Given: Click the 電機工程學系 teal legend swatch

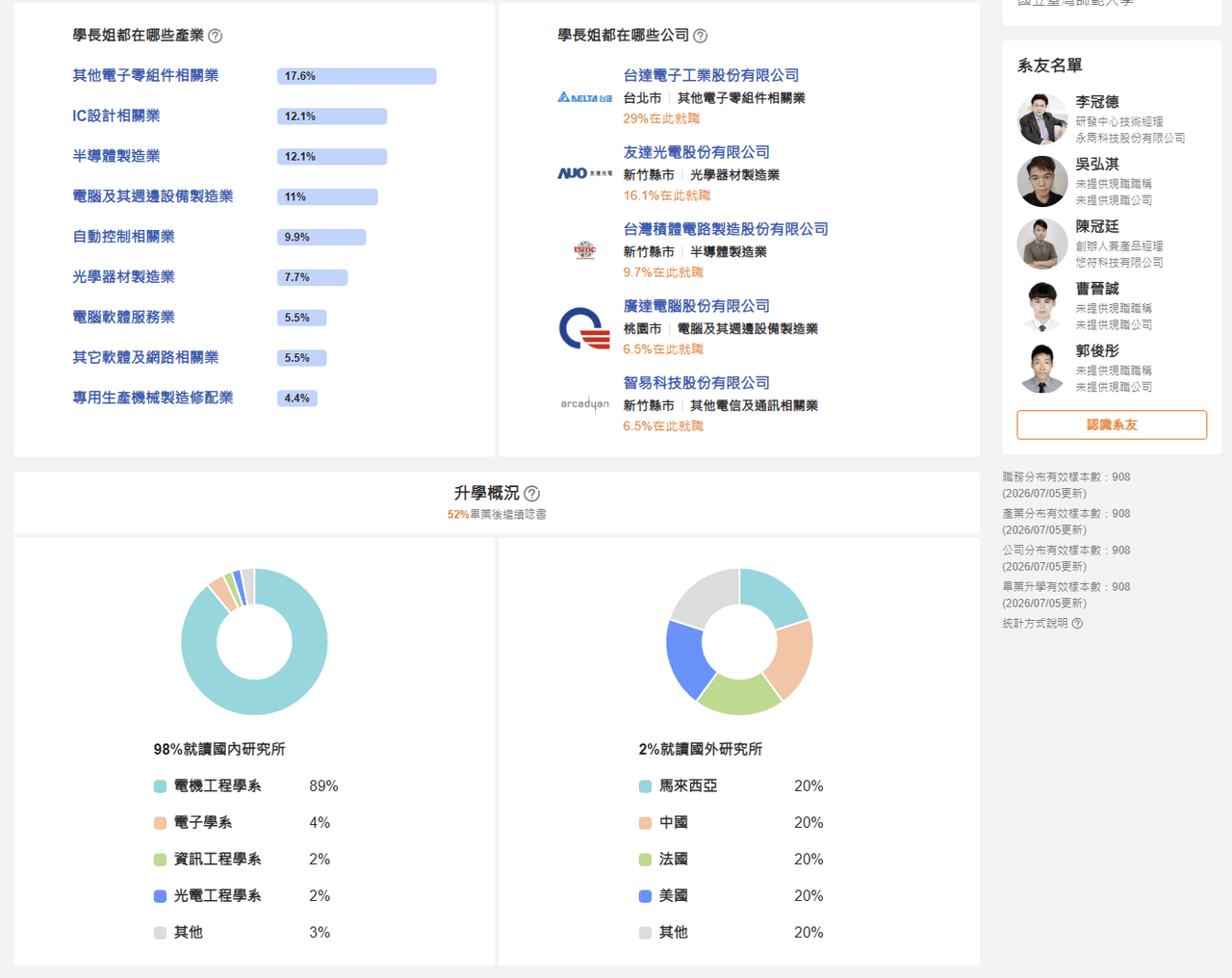Looking at the screenshot, I should 161,786.
